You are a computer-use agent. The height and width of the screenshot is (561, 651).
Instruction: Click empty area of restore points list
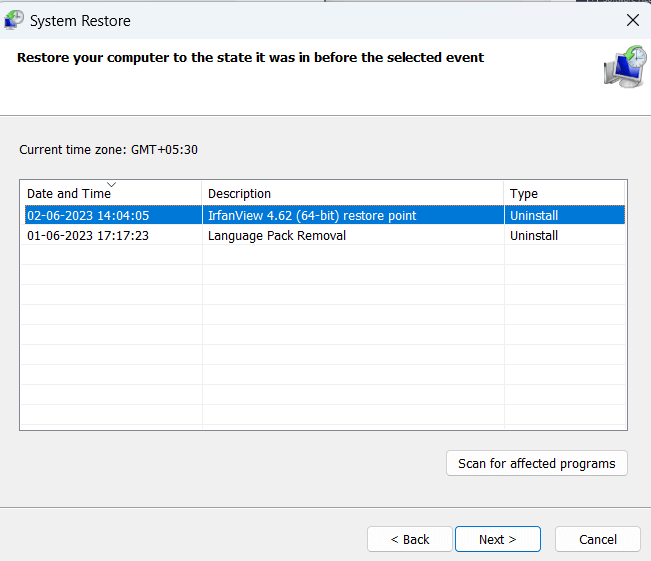coord(324,336)
